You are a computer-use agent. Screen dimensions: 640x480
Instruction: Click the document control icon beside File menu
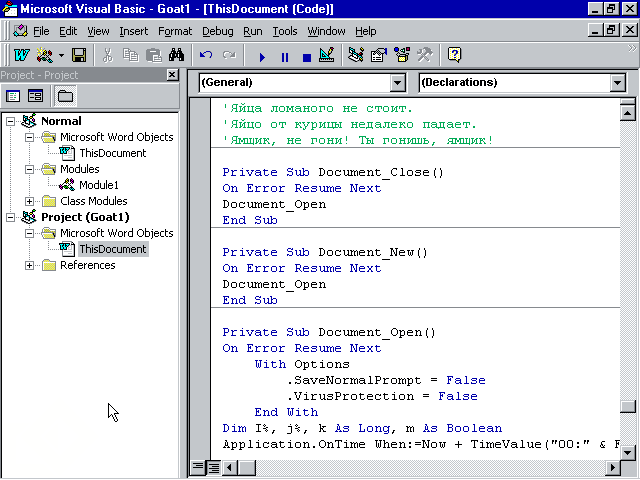click(x=20, y=31)
